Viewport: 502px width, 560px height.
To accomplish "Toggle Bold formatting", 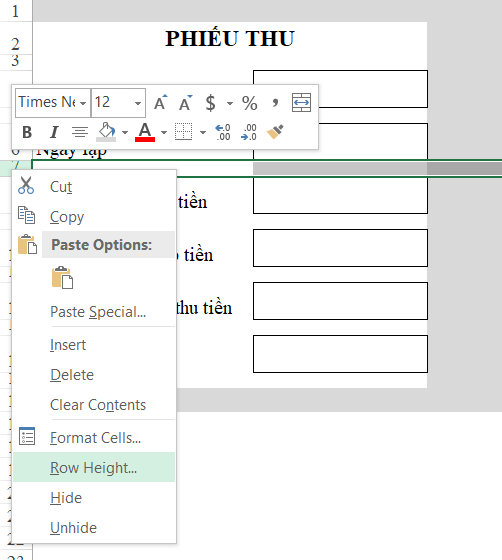I will 27,132.
